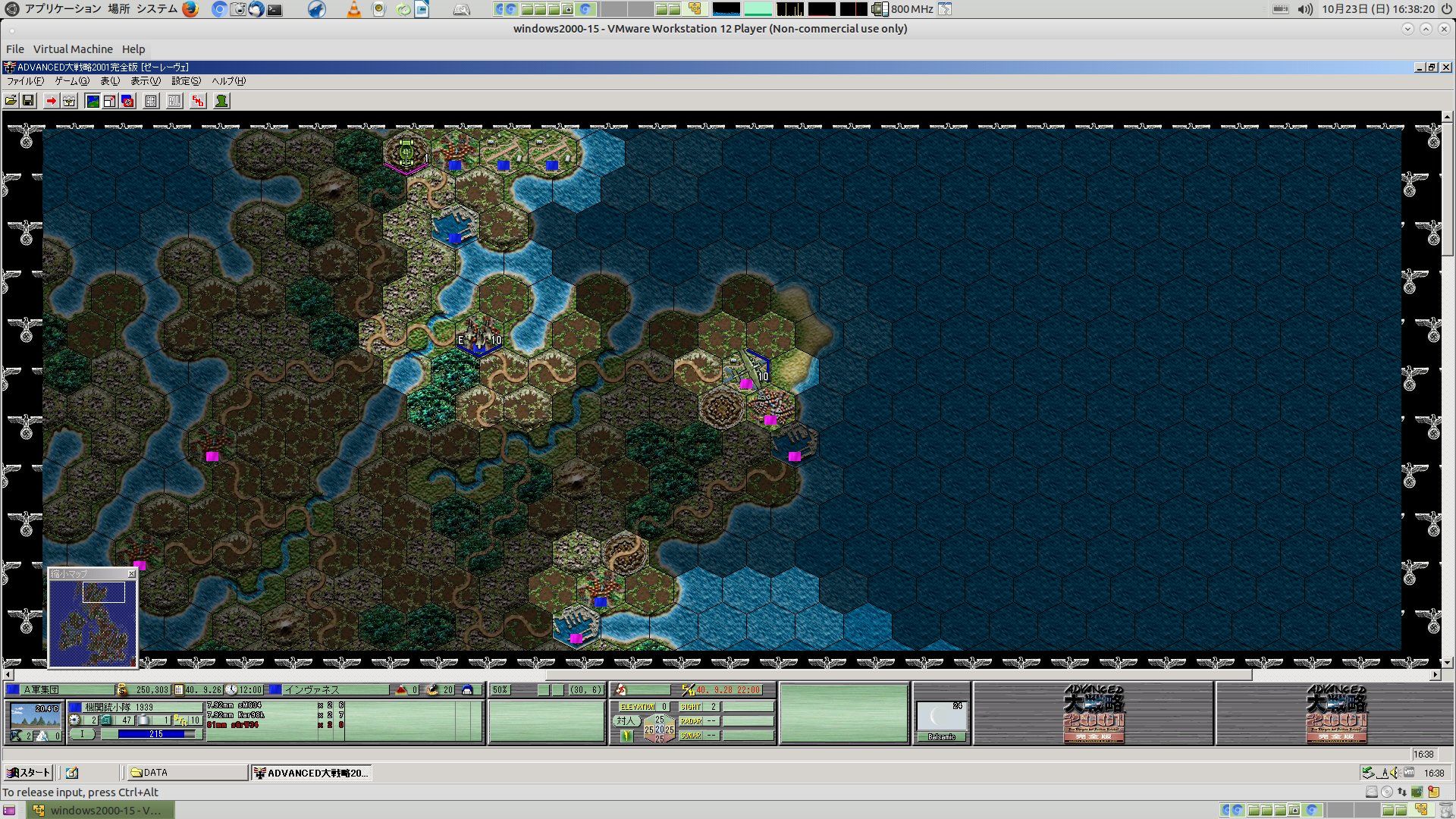The height and width of the screenshot is (819, 1456).
Task: Open the システム menu in top panel
Action: point(157,9)
